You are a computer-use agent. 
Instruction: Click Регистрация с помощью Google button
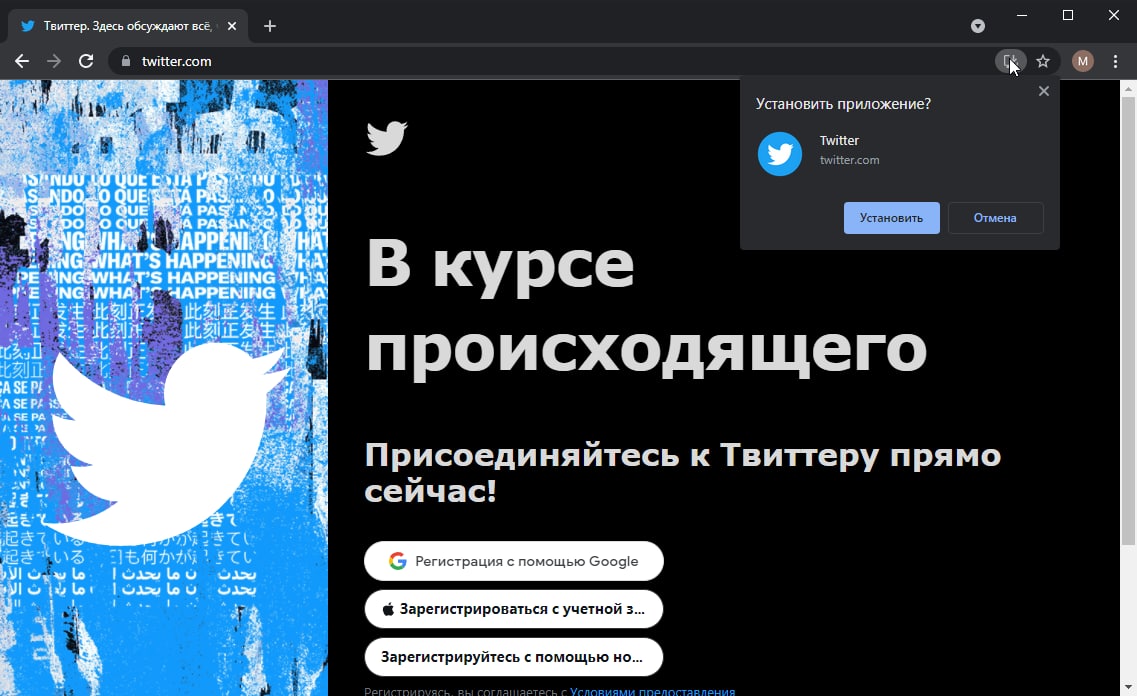point(513,561)
